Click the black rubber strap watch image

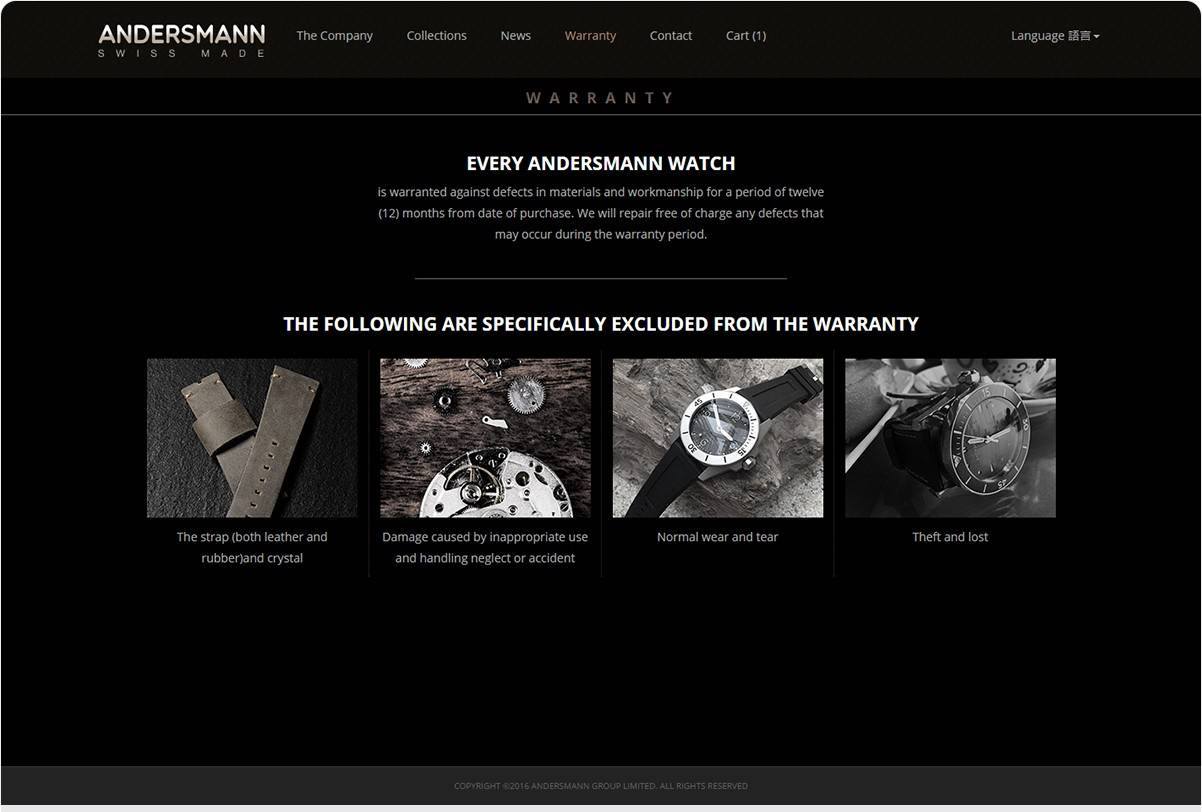point(718,438)
